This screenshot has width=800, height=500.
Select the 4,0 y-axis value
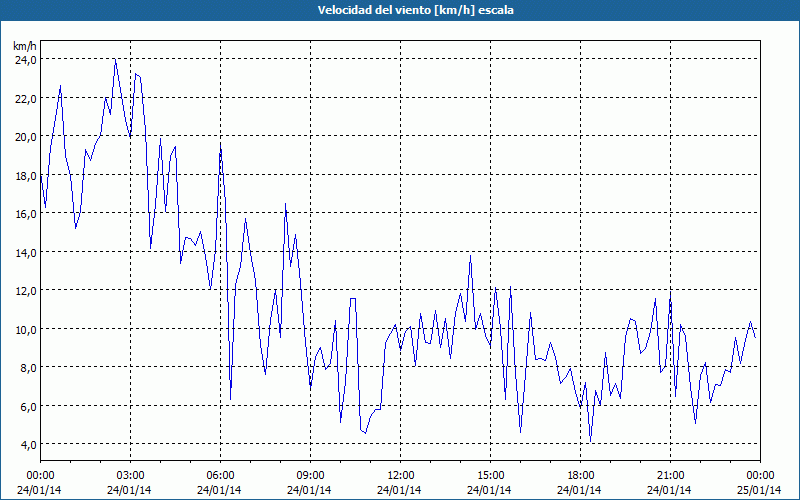point(29,445)
